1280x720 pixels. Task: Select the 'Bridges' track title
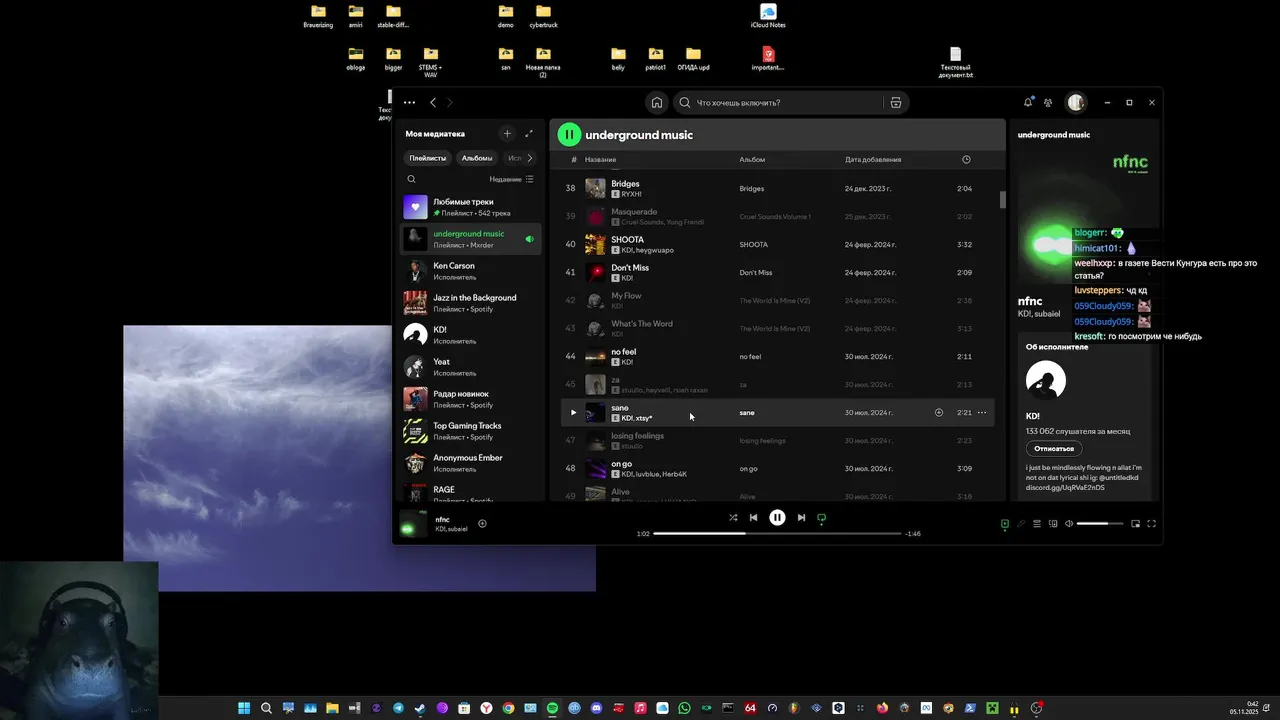coord(625,184)
